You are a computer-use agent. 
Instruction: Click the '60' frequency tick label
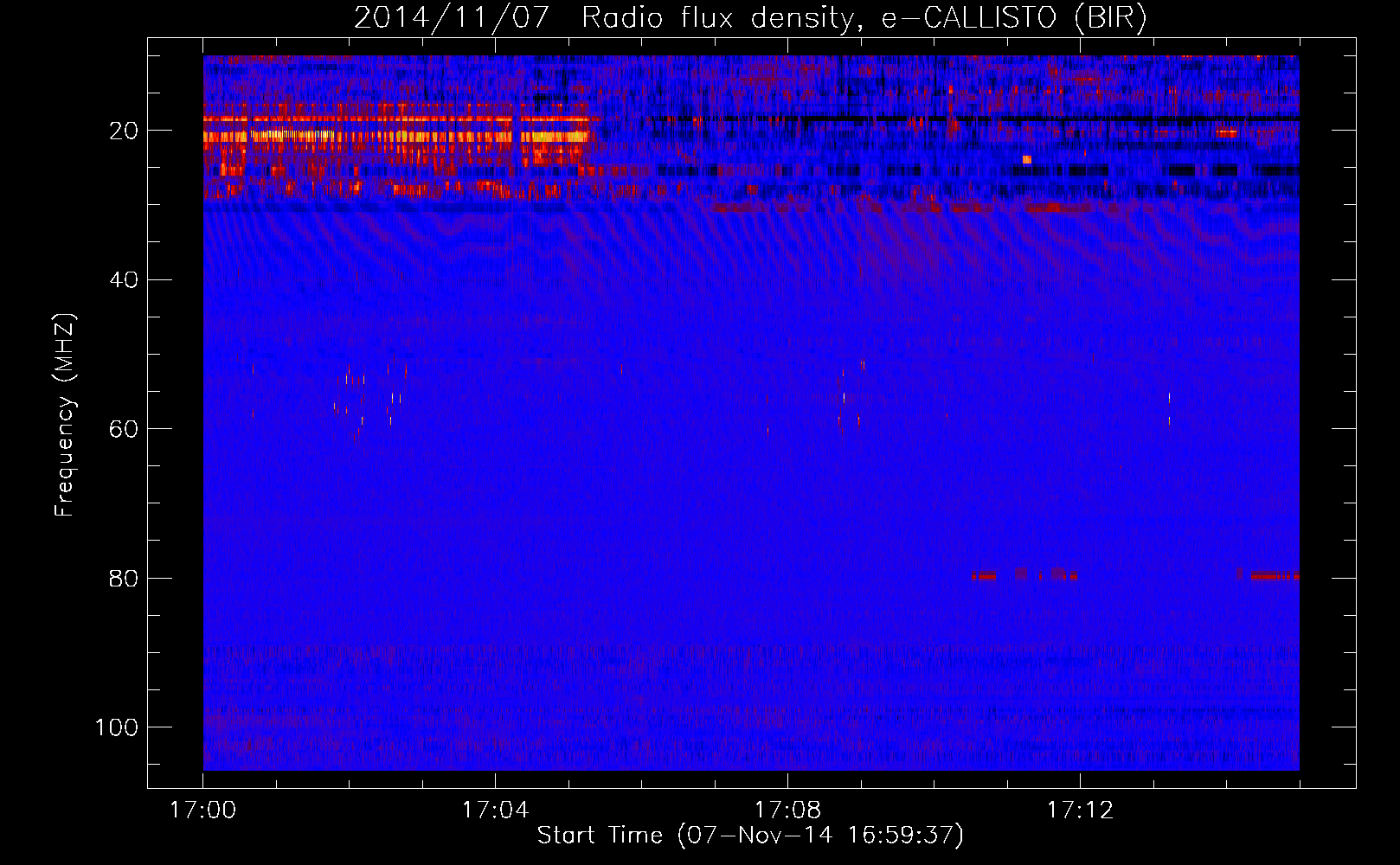click(124, 429)
